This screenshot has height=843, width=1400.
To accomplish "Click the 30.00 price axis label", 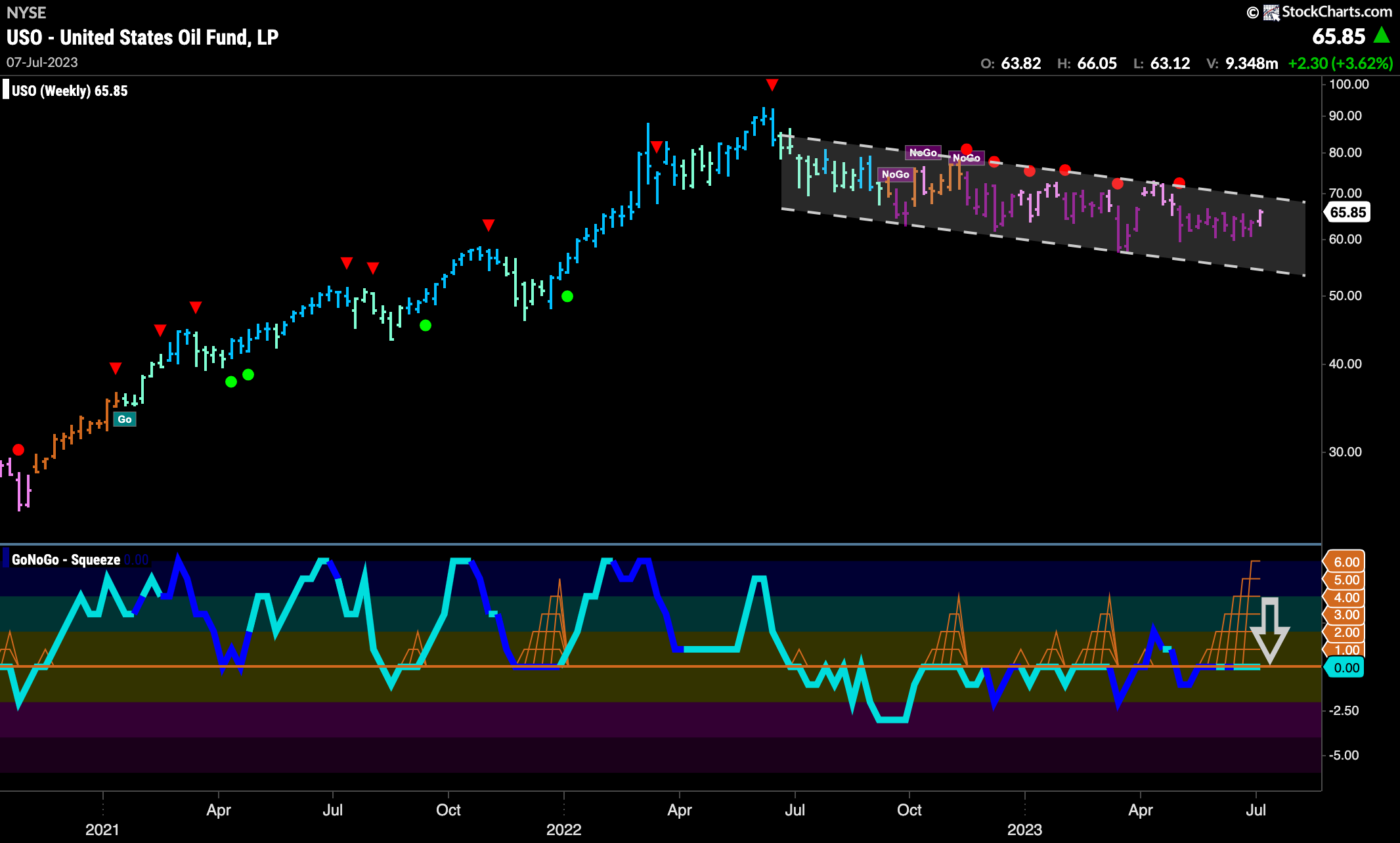I will pyautogui.click(x=1345, y=452).
